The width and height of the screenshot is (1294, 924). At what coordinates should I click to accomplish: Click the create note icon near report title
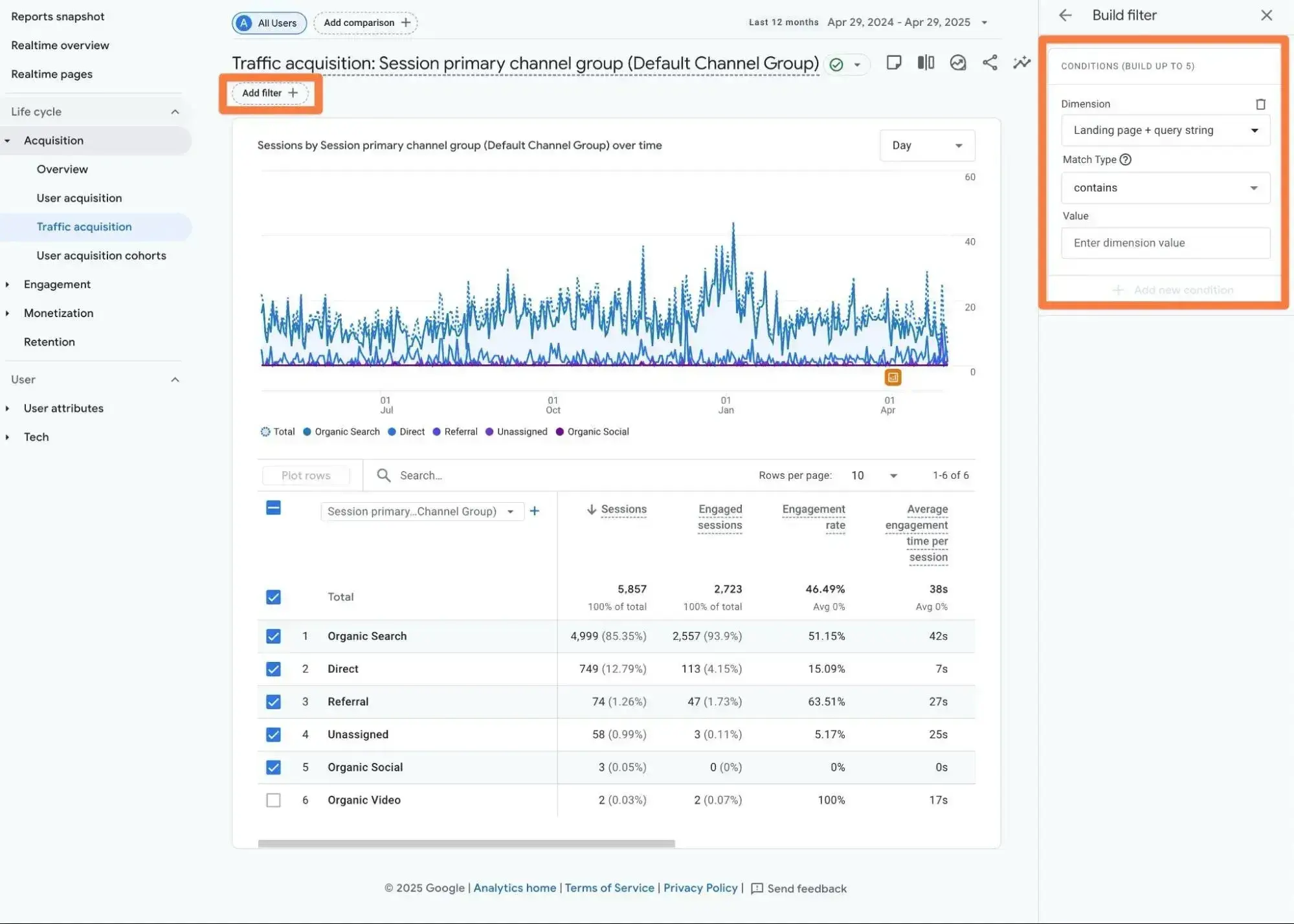894,63
